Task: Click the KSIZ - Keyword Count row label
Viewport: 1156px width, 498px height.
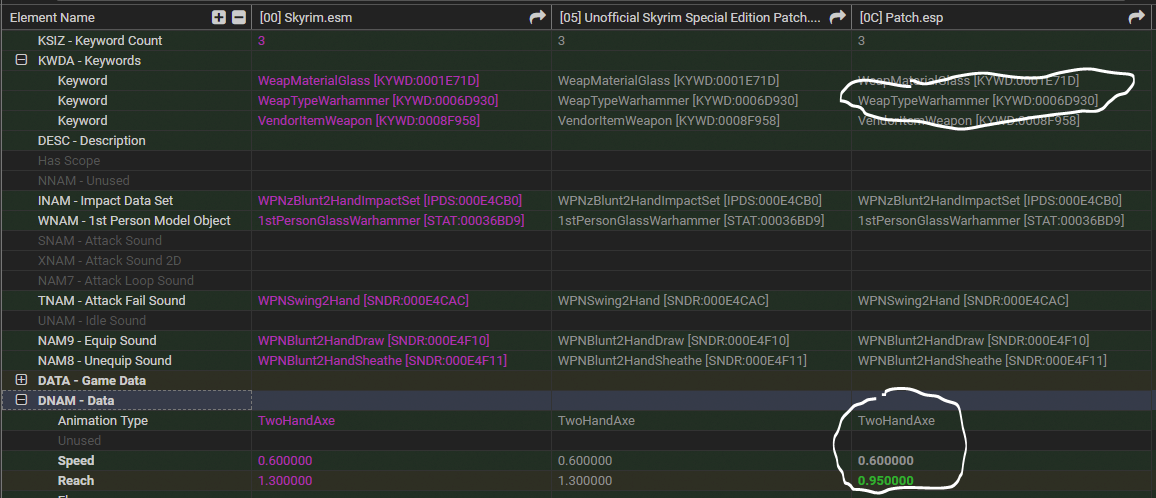Action: tap(100, 41)
